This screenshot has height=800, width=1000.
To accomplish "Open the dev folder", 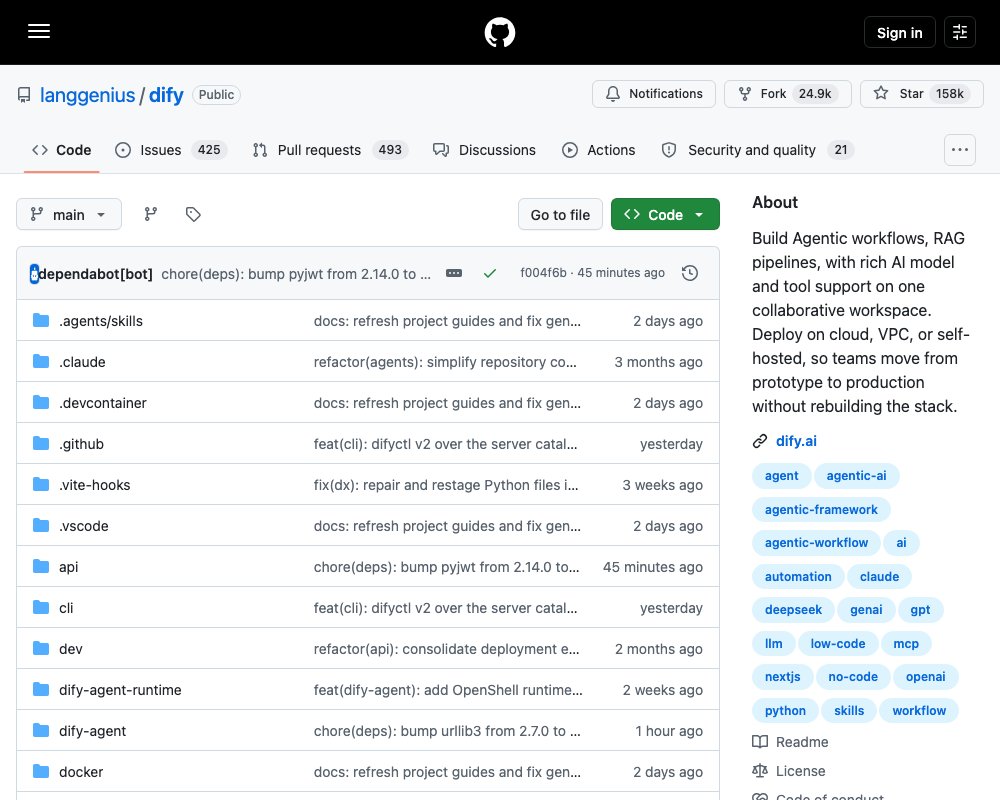I will coord(70,649).
